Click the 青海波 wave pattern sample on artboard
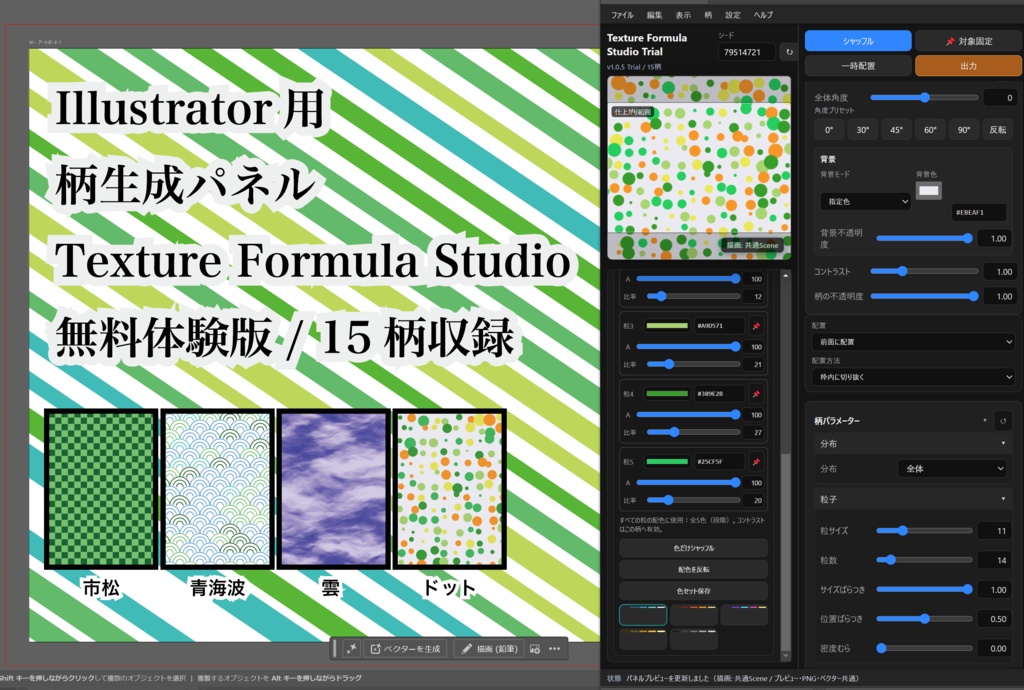The image size is (1024, 690). coord(217,489)
